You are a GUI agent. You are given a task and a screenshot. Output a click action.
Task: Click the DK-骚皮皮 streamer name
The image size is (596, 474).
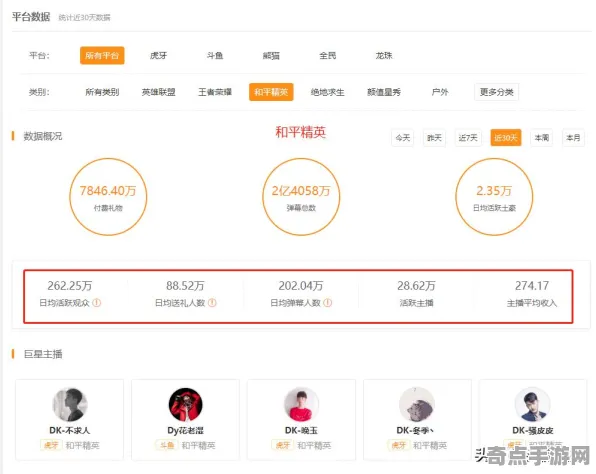[533, 430]
